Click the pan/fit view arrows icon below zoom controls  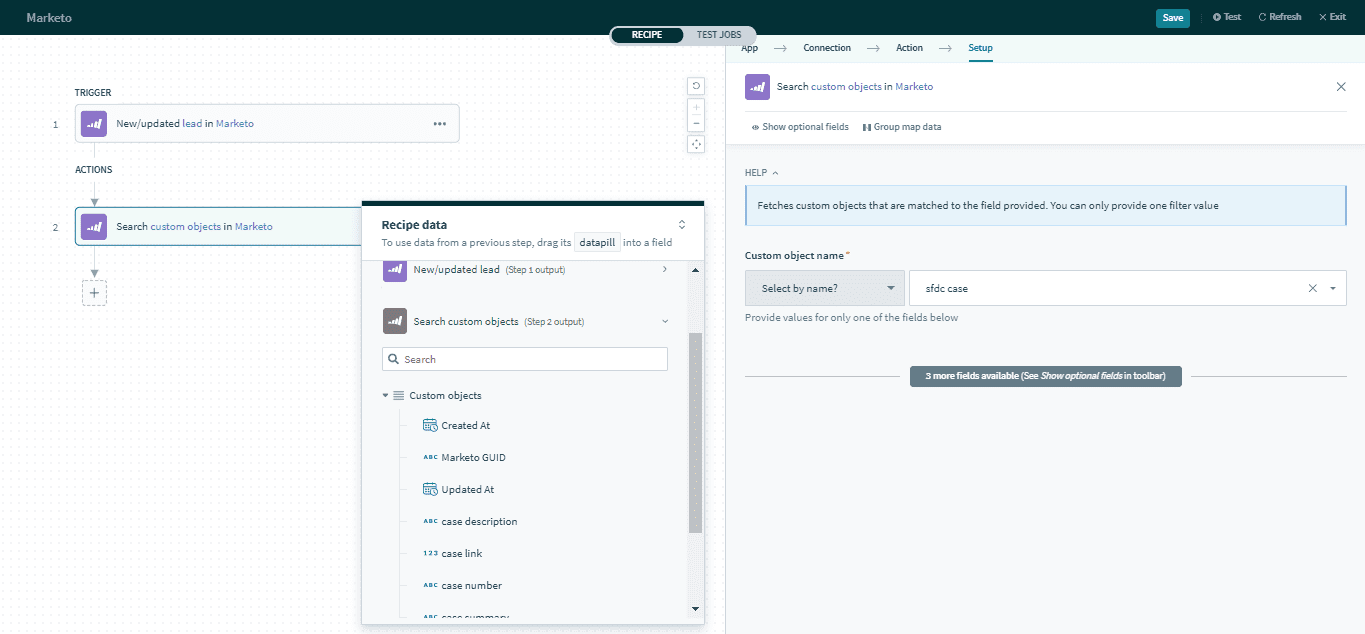[696, 144]
